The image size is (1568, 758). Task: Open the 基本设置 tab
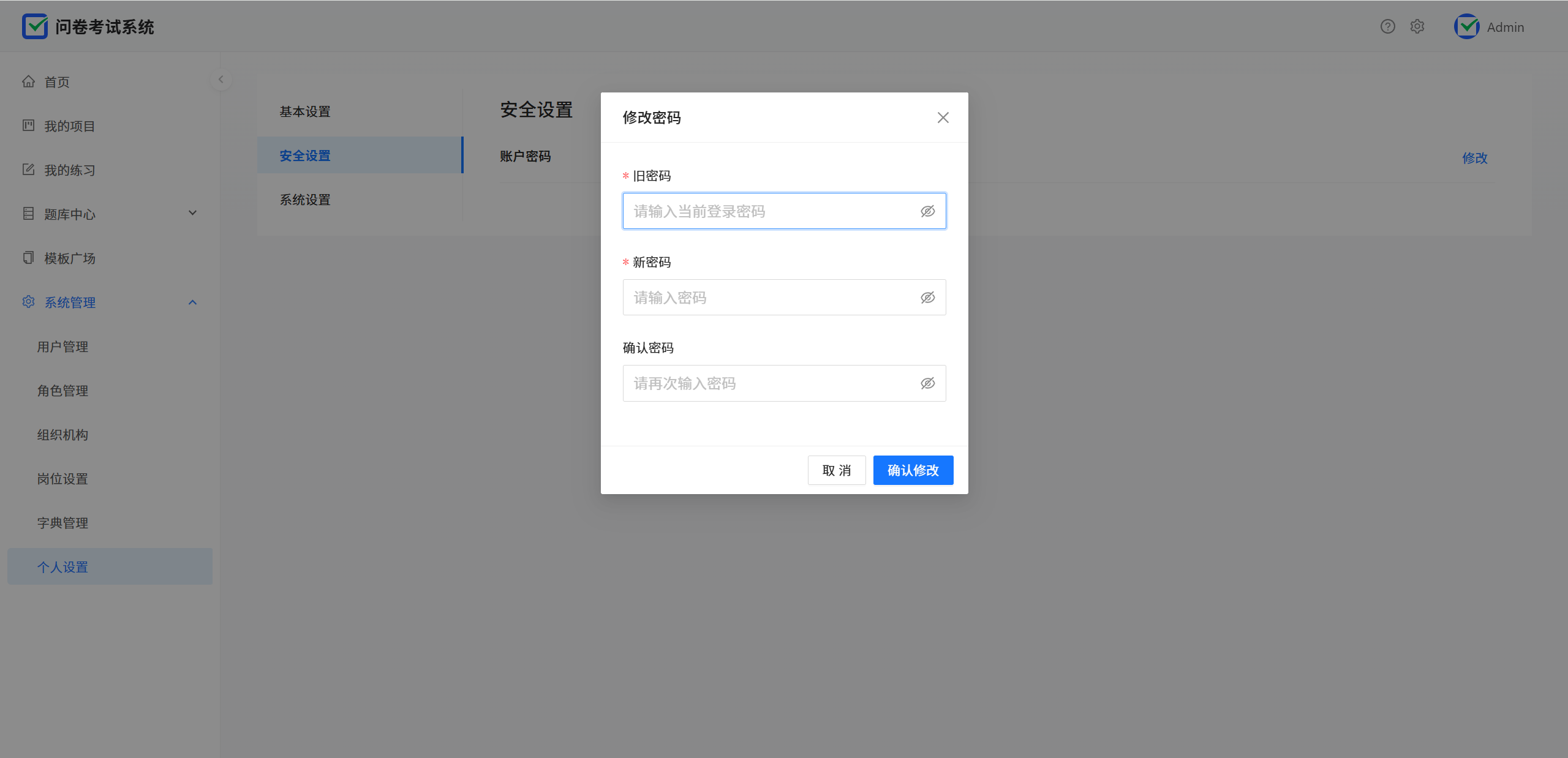point(360,111)
